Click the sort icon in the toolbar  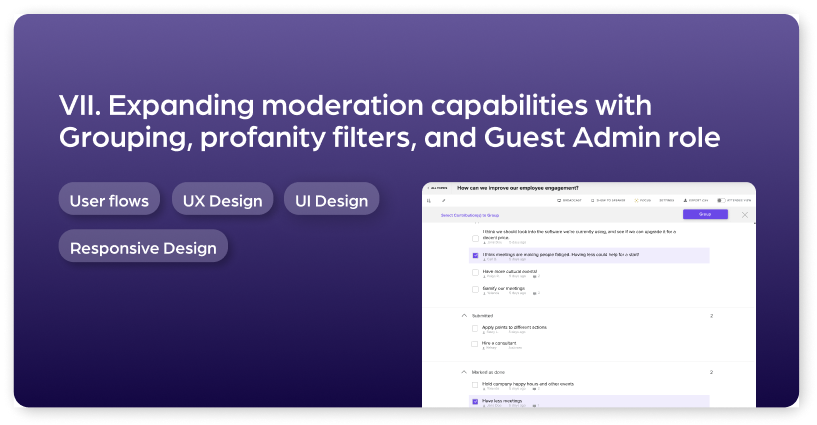pos(429,201)
